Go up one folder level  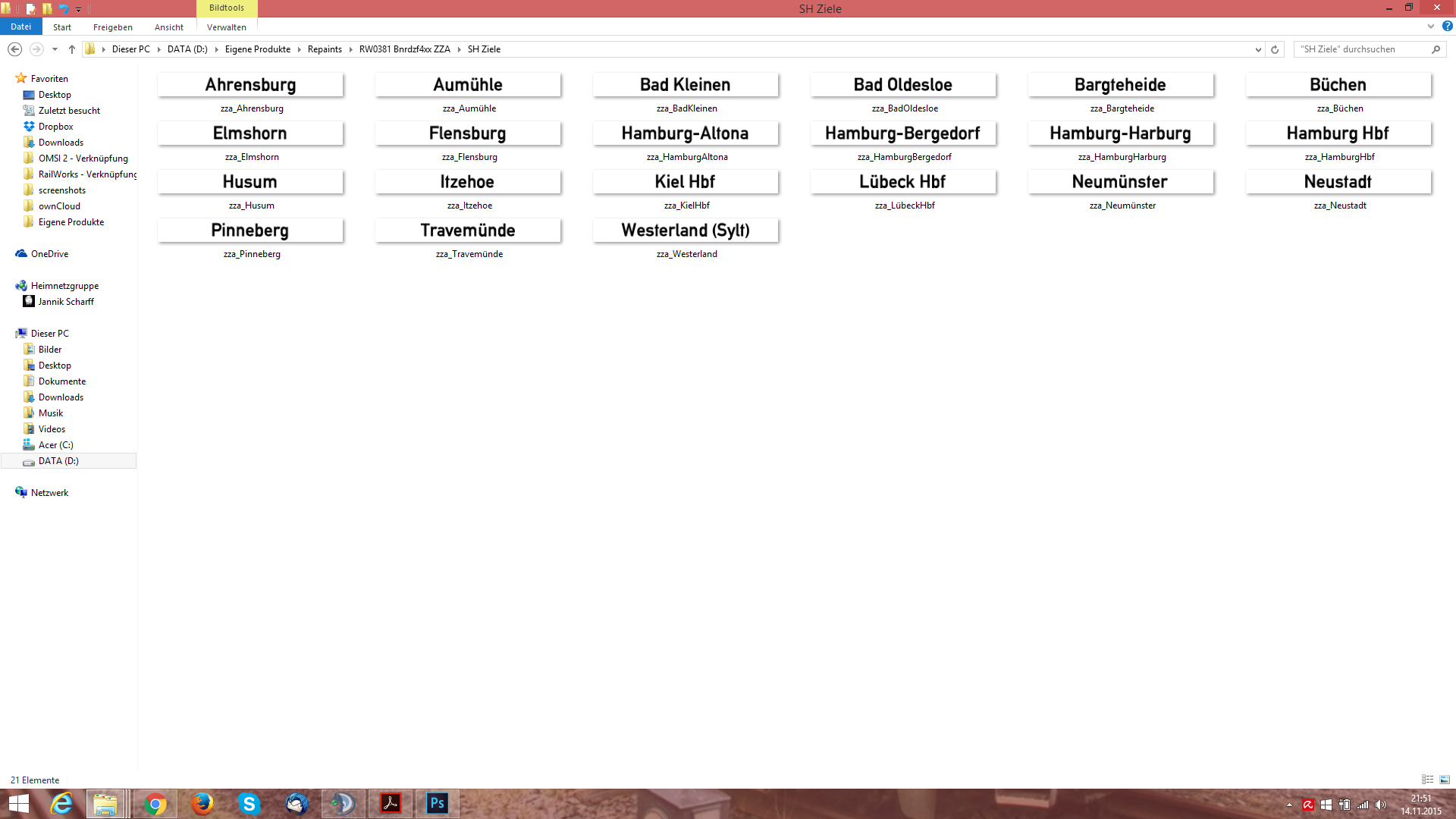[x=72, y=49]
